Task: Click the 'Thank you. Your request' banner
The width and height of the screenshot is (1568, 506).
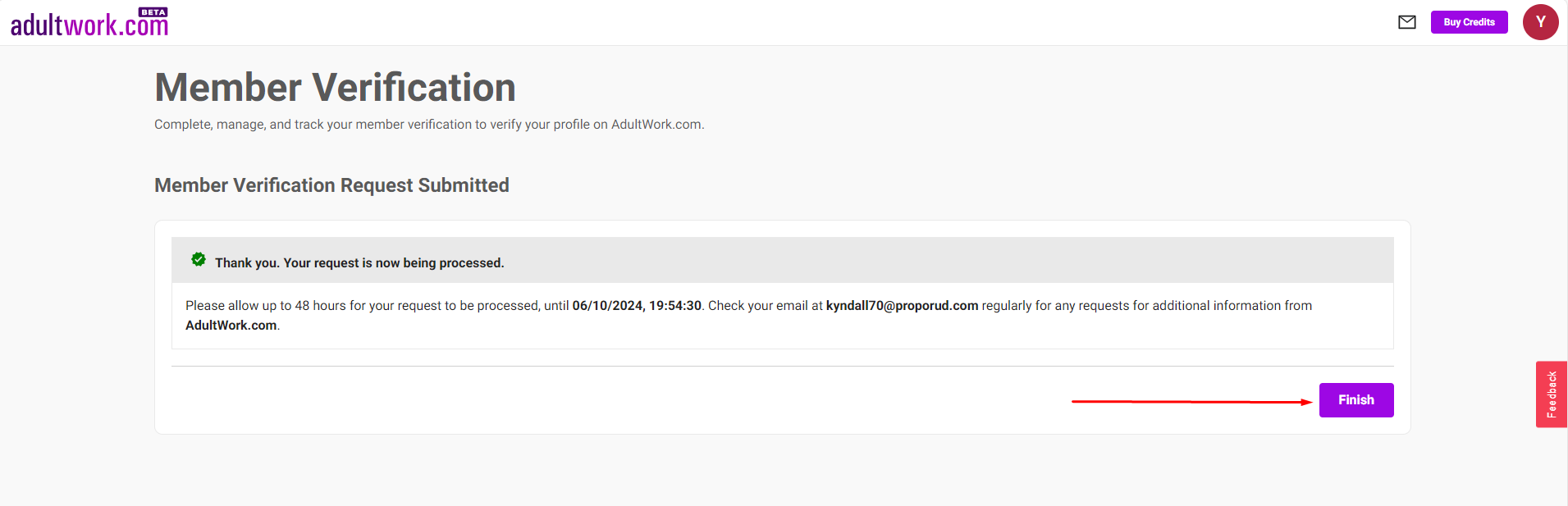Action: click(x=782, y=261)
